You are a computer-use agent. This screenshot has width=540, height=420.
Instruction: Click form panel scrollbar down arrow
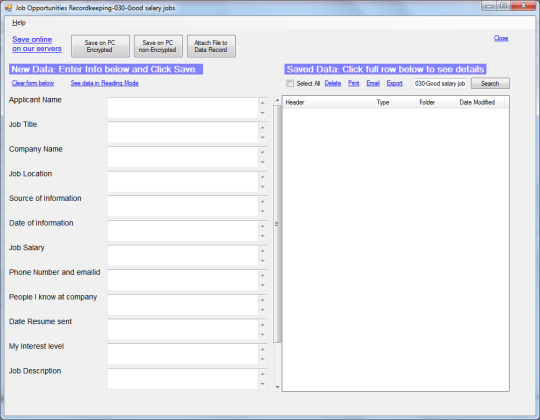277,387
